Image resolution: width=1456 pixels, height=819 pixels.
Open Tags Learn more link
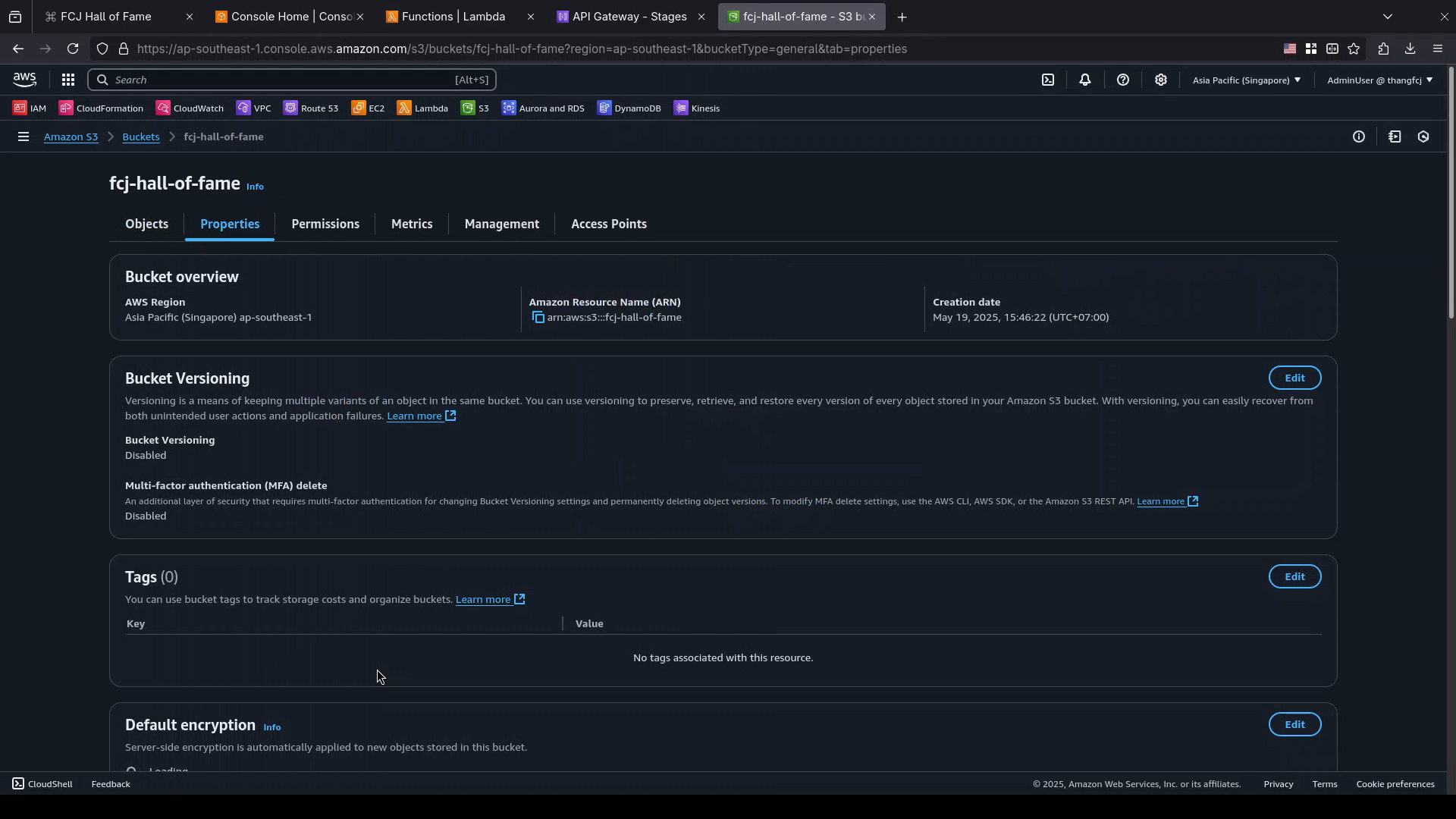coord(490,600)
